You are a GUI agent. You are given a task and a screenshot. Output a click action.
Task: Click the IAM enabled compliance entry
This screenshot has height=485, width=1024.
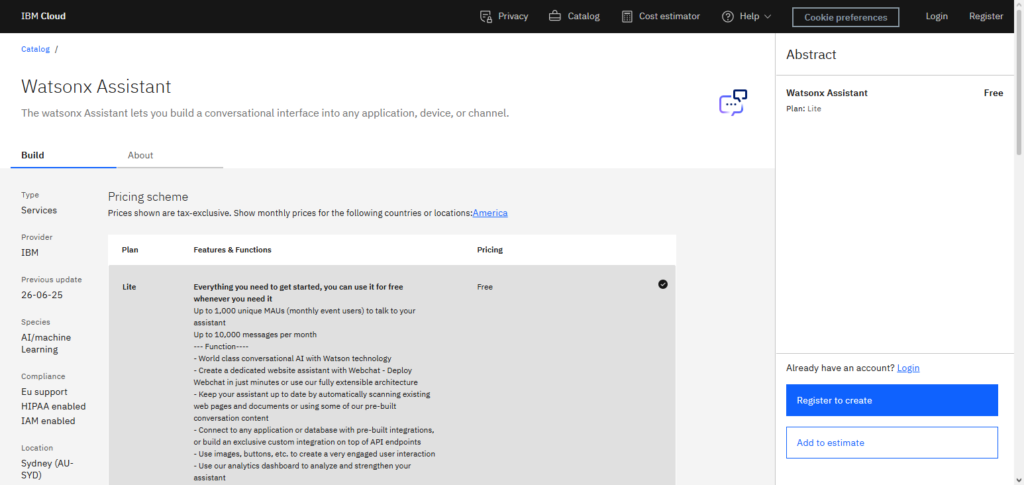pyautogui.click(x=48, y=421)
